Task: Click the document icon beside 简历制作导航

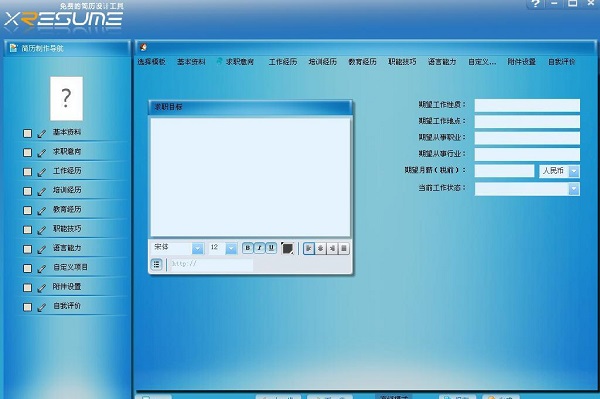Action: pyautogui.click(x=13, y=48)
